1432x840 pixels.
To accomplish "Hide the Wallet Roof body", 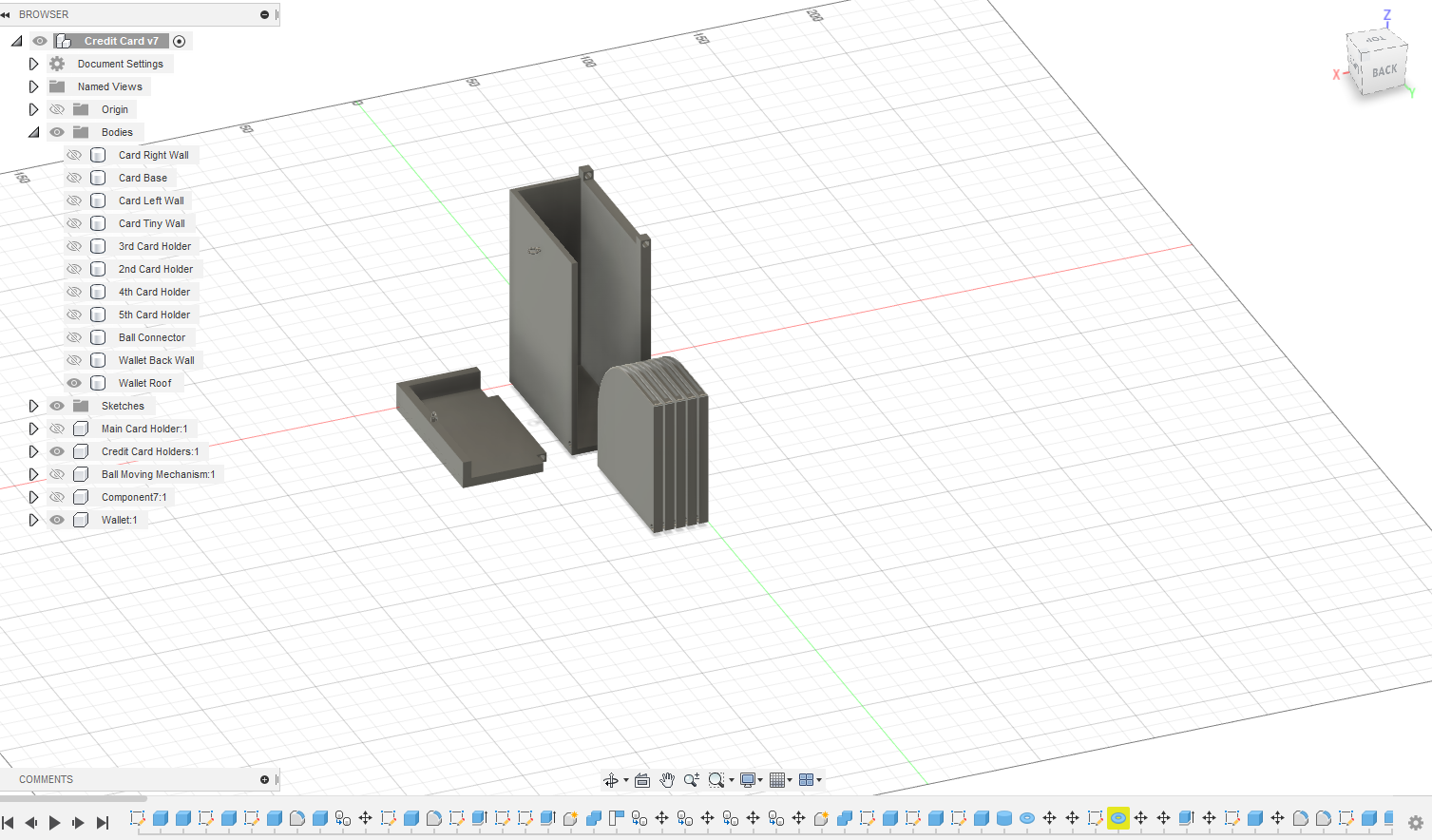I will click(74, 383).
